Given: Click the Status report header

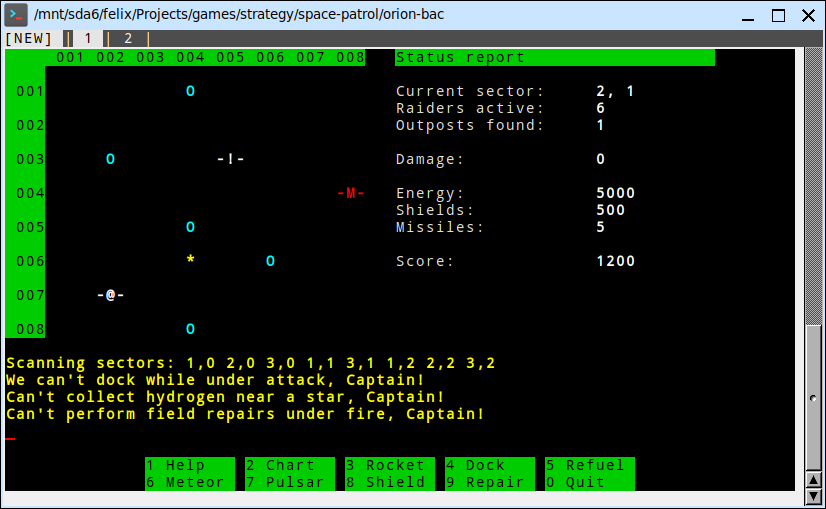Looking at the screenshot, I should pos(555,57).
